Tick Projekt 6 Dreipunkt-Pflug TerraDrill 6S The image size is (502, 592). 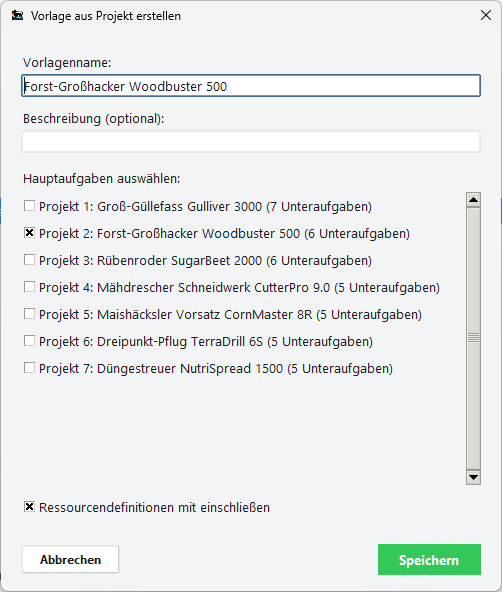(29, 341)
